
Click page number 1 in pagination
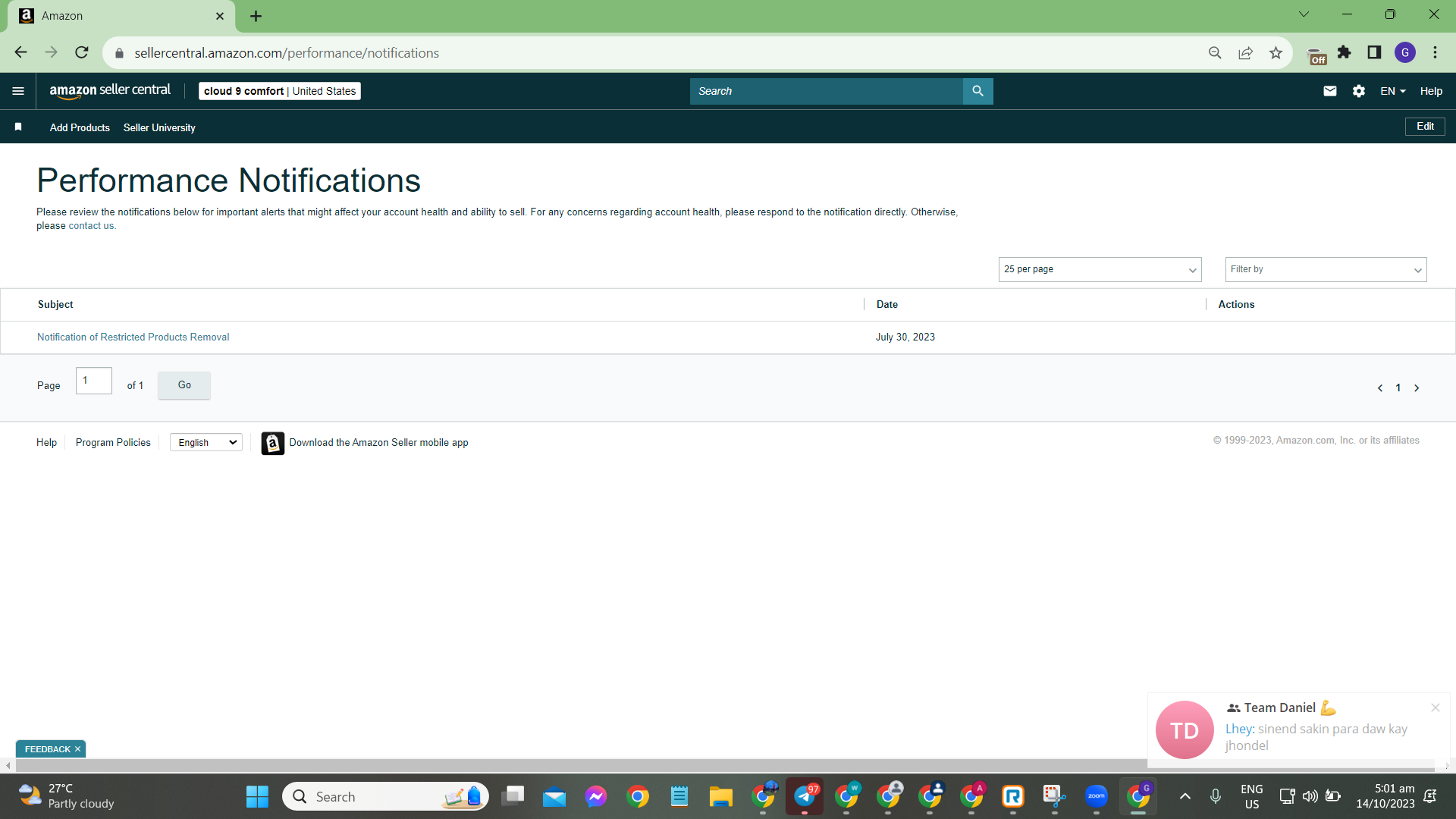(x=1398, y=388)
